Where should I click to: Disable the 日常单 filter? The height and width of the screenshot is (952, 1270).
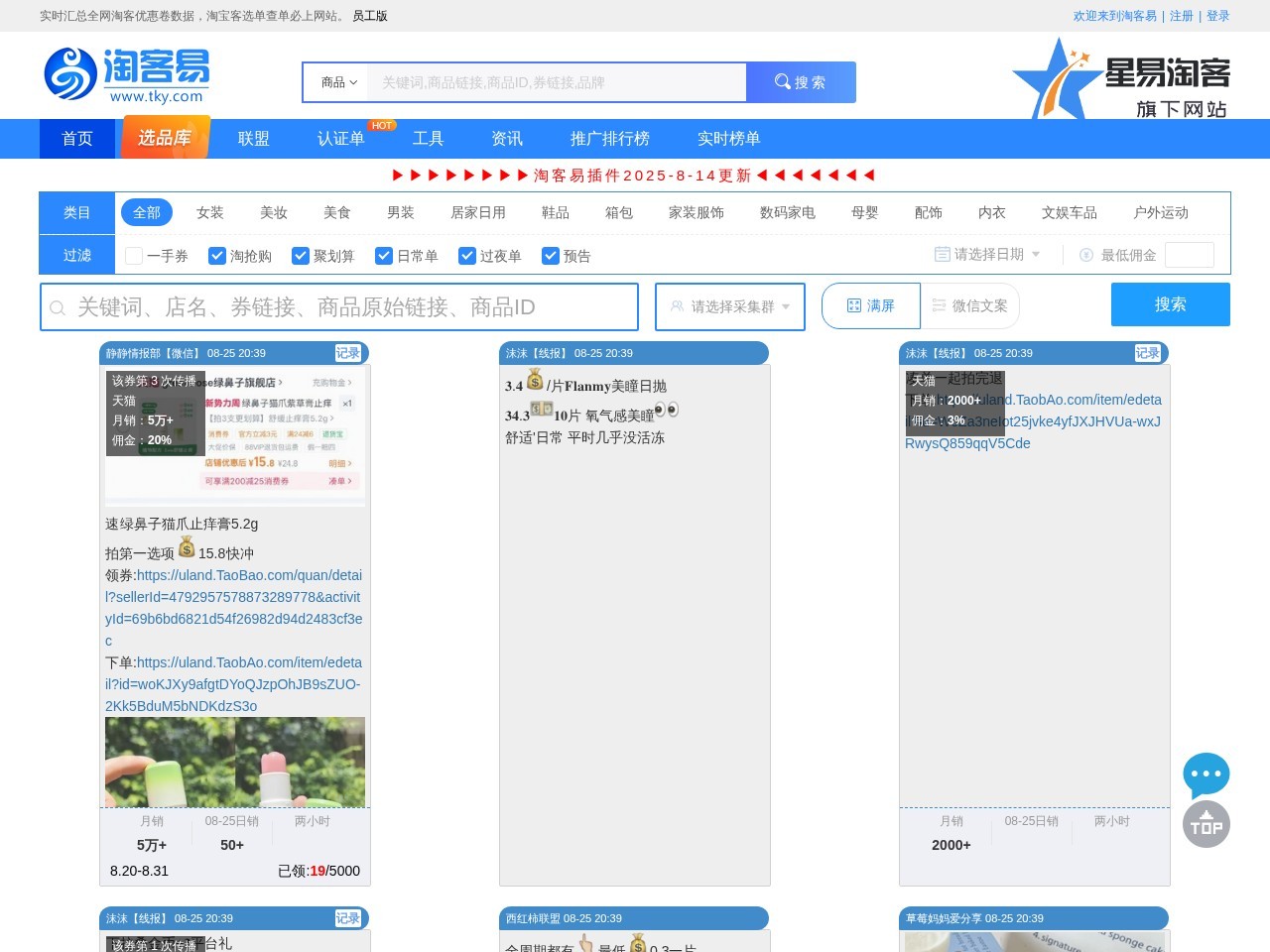click(x=384, y=256)
